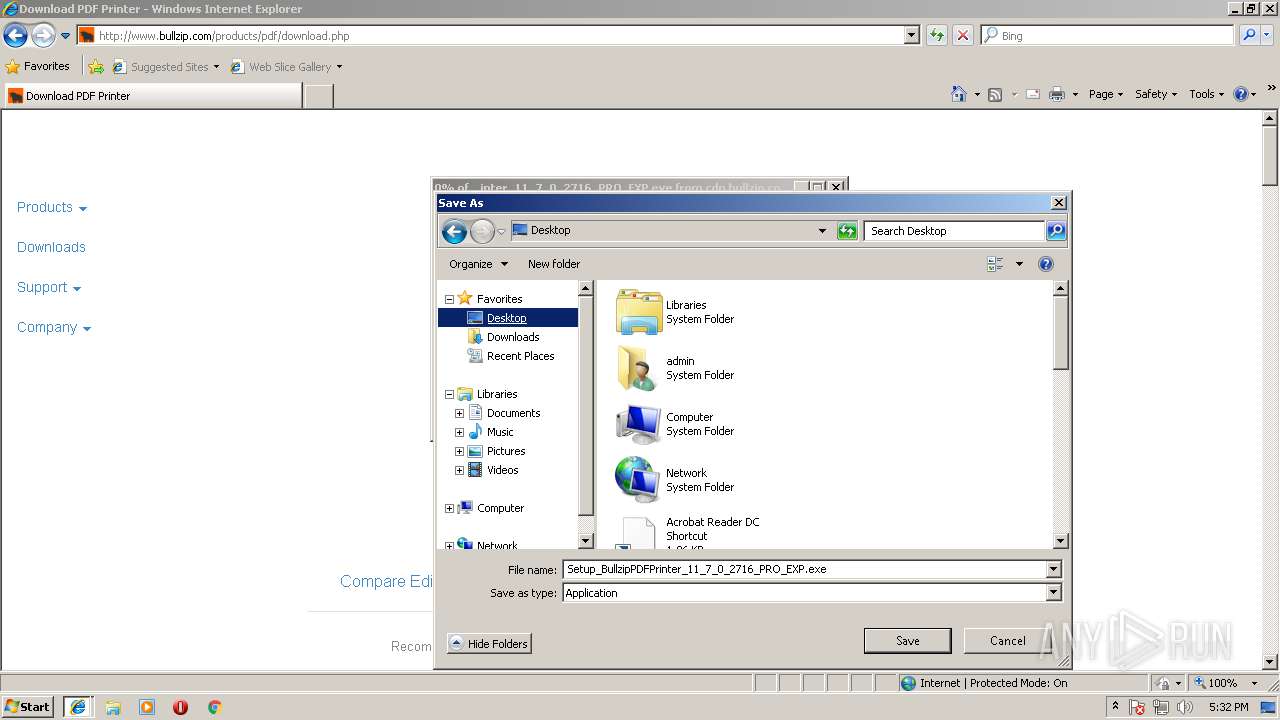Expand the Pictures library node
This screenshot has height=720, width=1280.
click(x=459, y=451)
